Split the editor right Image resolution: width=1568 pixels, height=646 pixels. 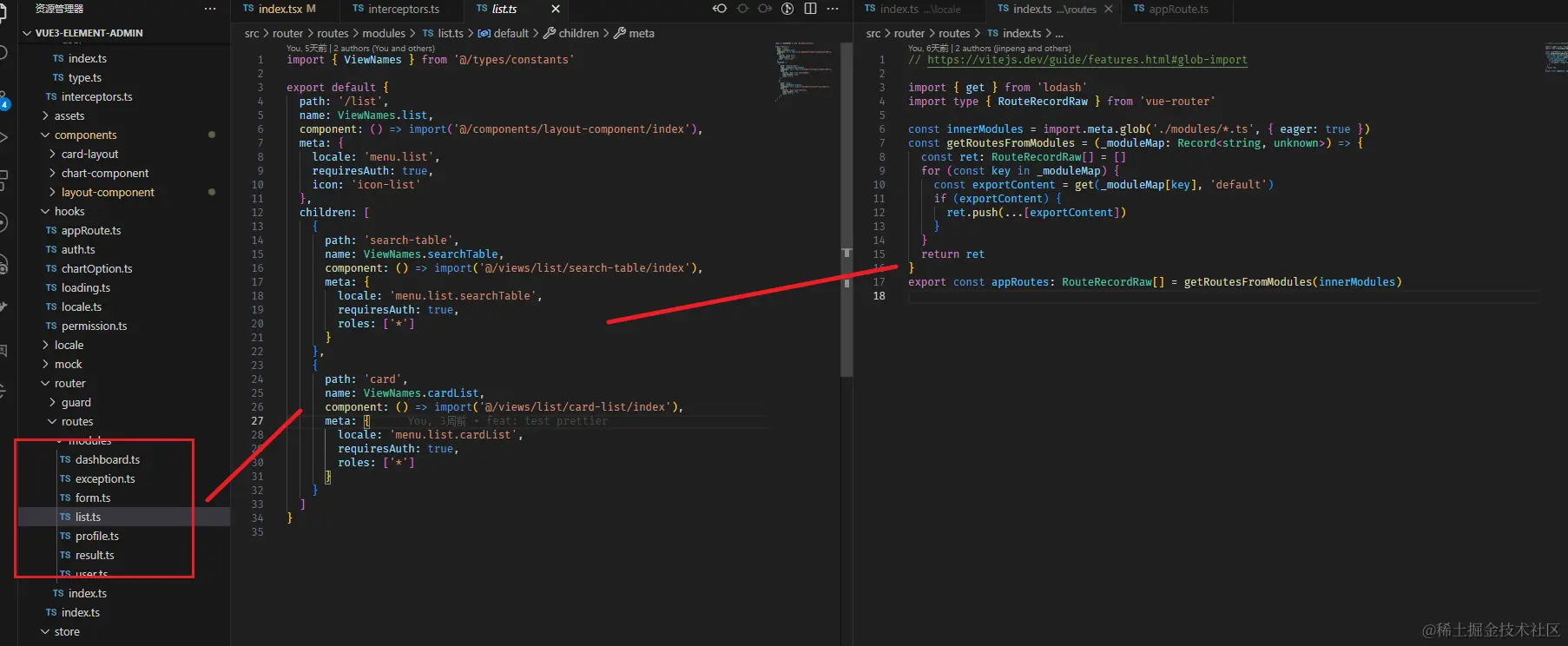[810, 9]
